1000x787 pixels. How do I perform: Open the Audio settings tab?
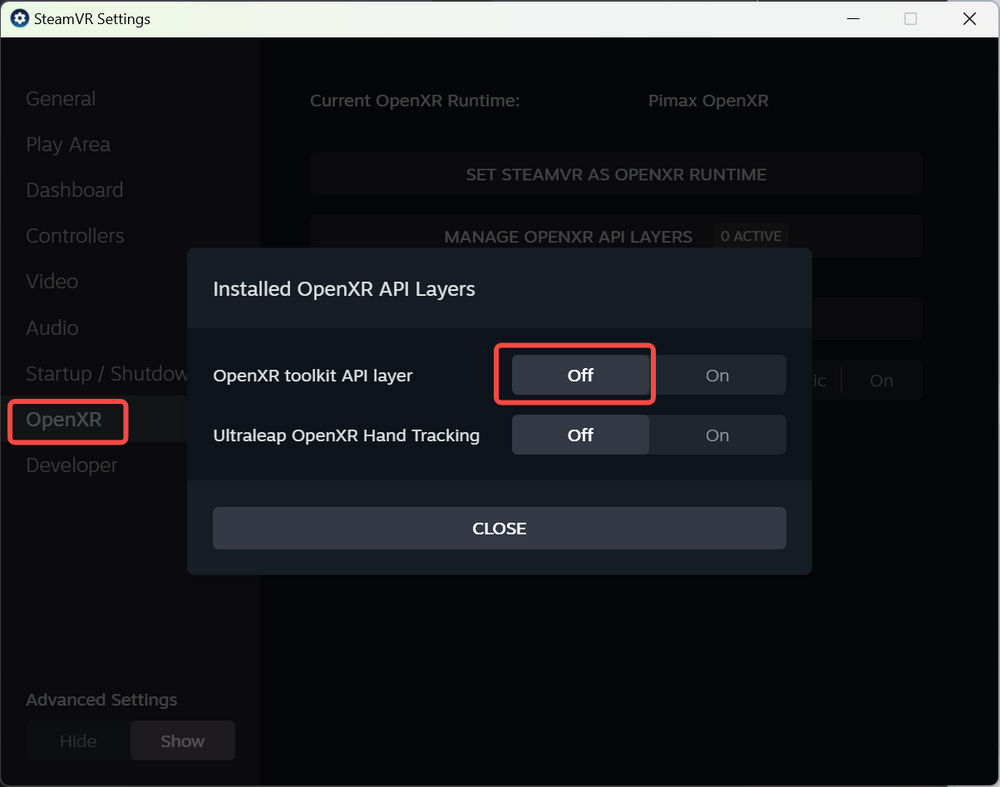(52, 328)
